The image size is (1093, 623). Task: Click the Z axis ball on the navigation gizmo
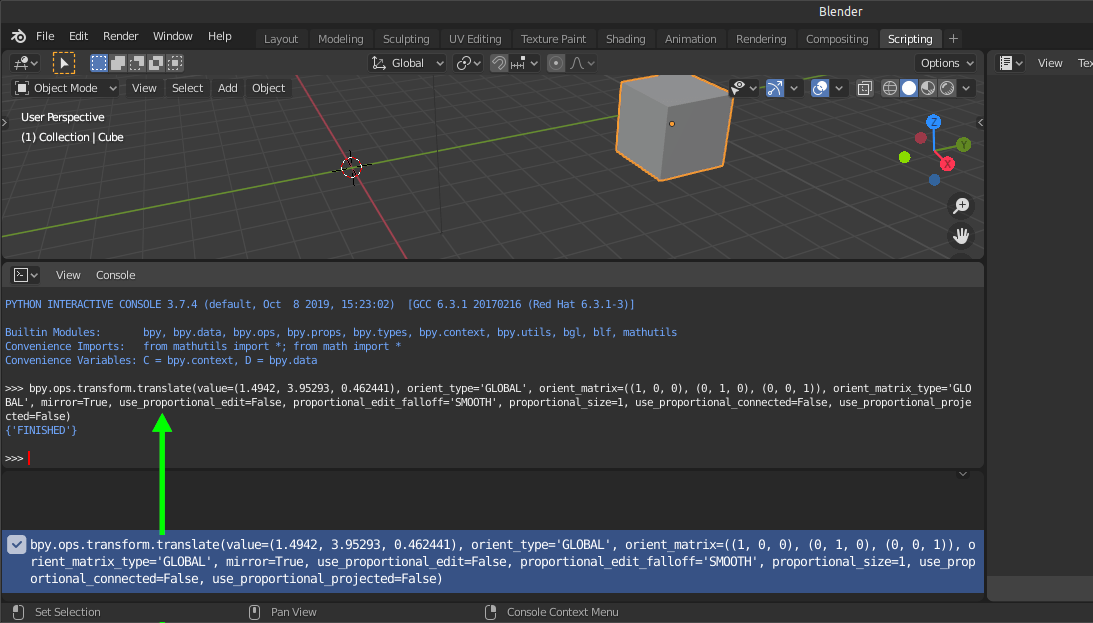933,121
